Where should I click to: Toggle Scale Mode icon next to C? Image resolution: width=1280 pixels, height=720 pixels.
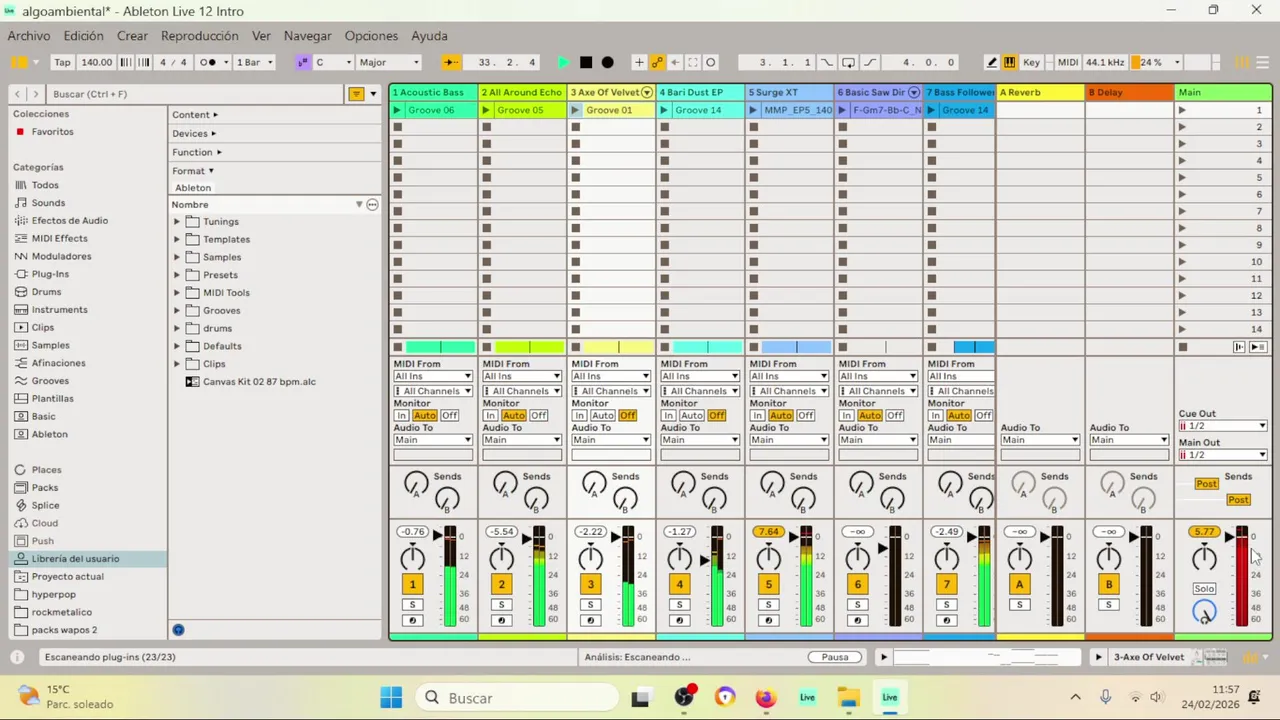coord(303,62)
